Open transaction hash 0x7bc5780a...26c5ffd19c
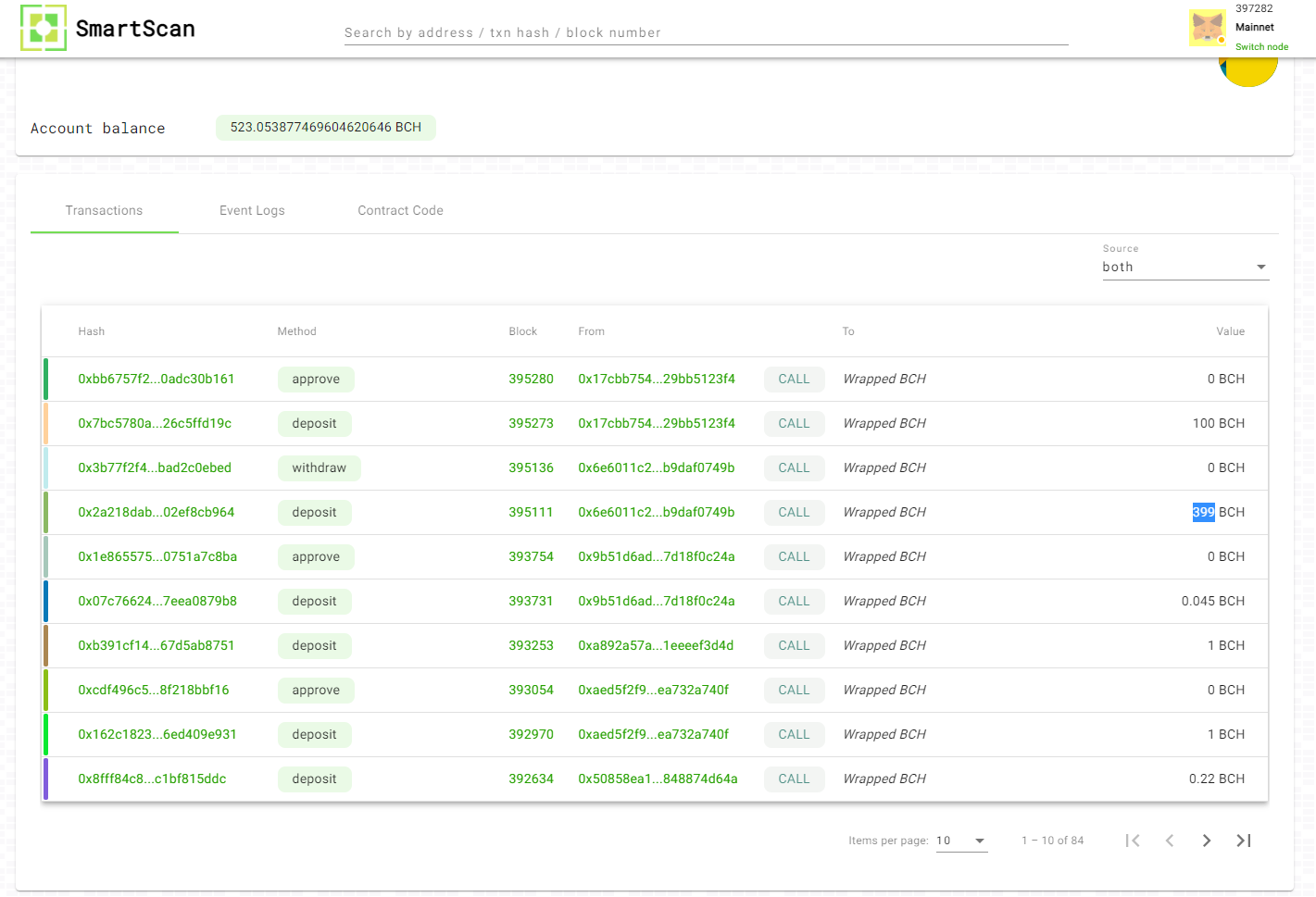Image resolution: width=1316 pixels, height=897 pixels. tap(155, 424)
